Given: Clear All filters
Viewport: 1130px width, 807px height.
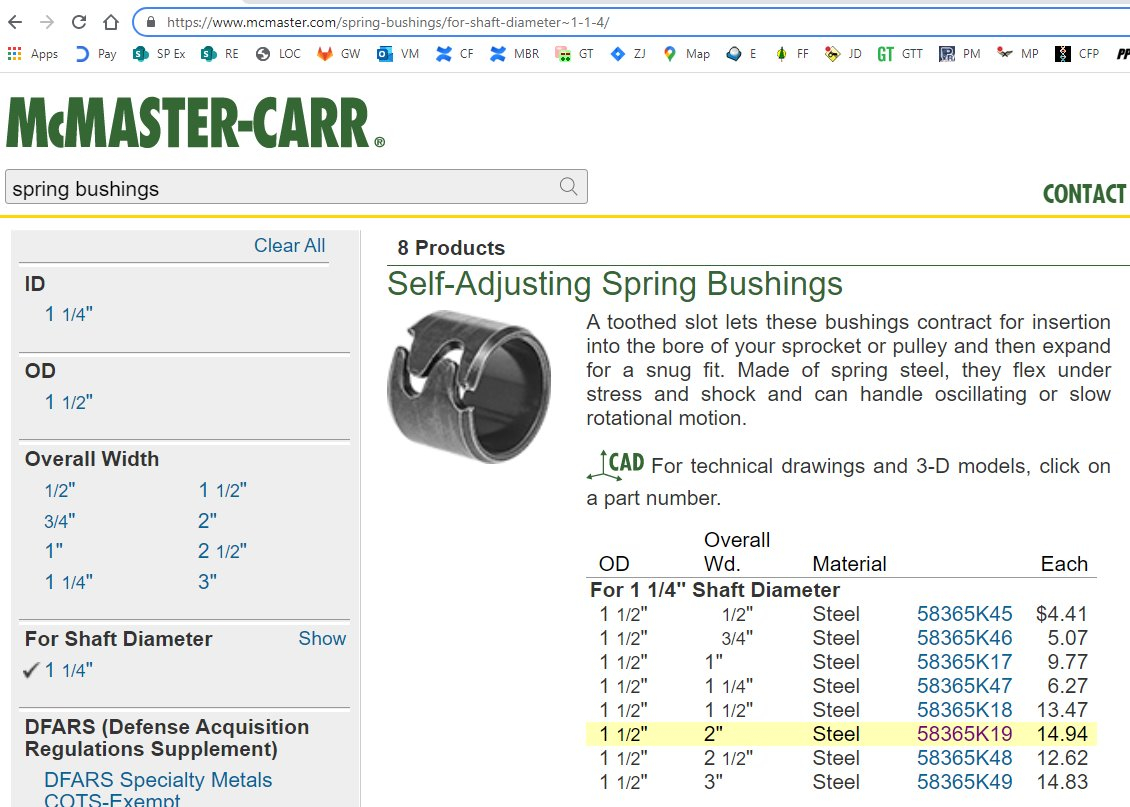Looking at the screenshot, I should (x=289, y=245).
